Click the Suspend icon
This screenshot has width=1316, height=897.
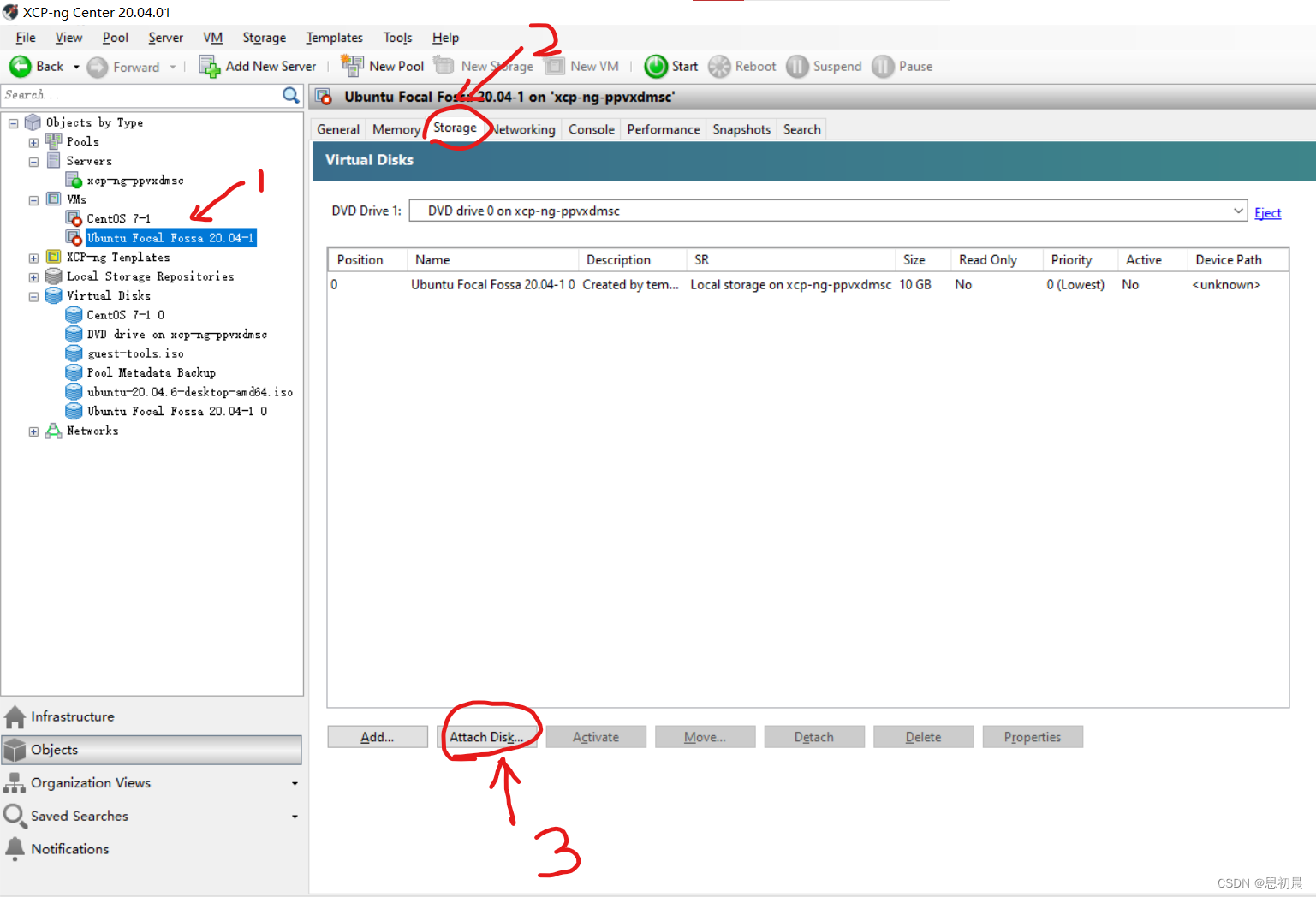[x=797, y=67]
